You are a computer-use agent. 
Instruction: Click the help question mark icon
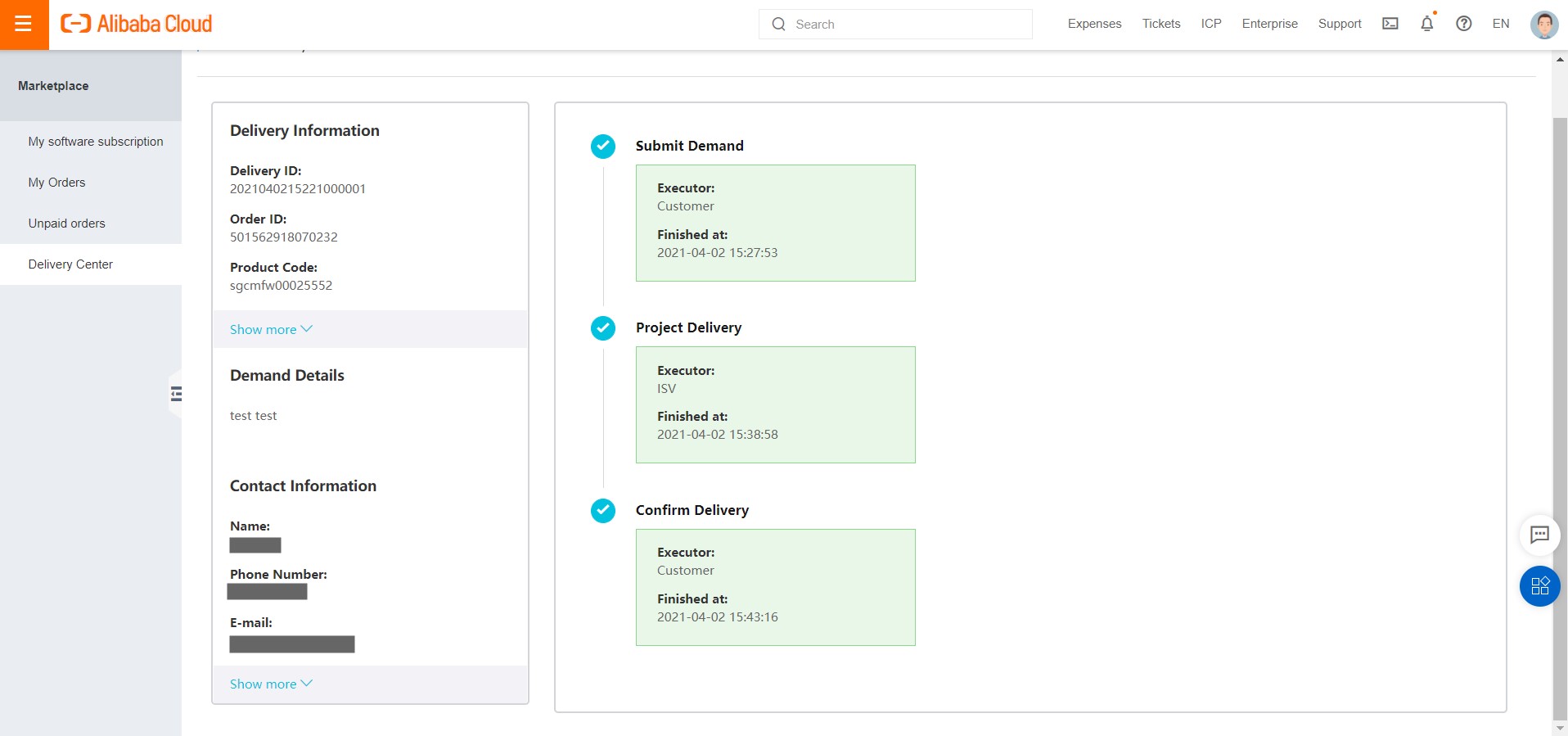[x=1463, y=24]
